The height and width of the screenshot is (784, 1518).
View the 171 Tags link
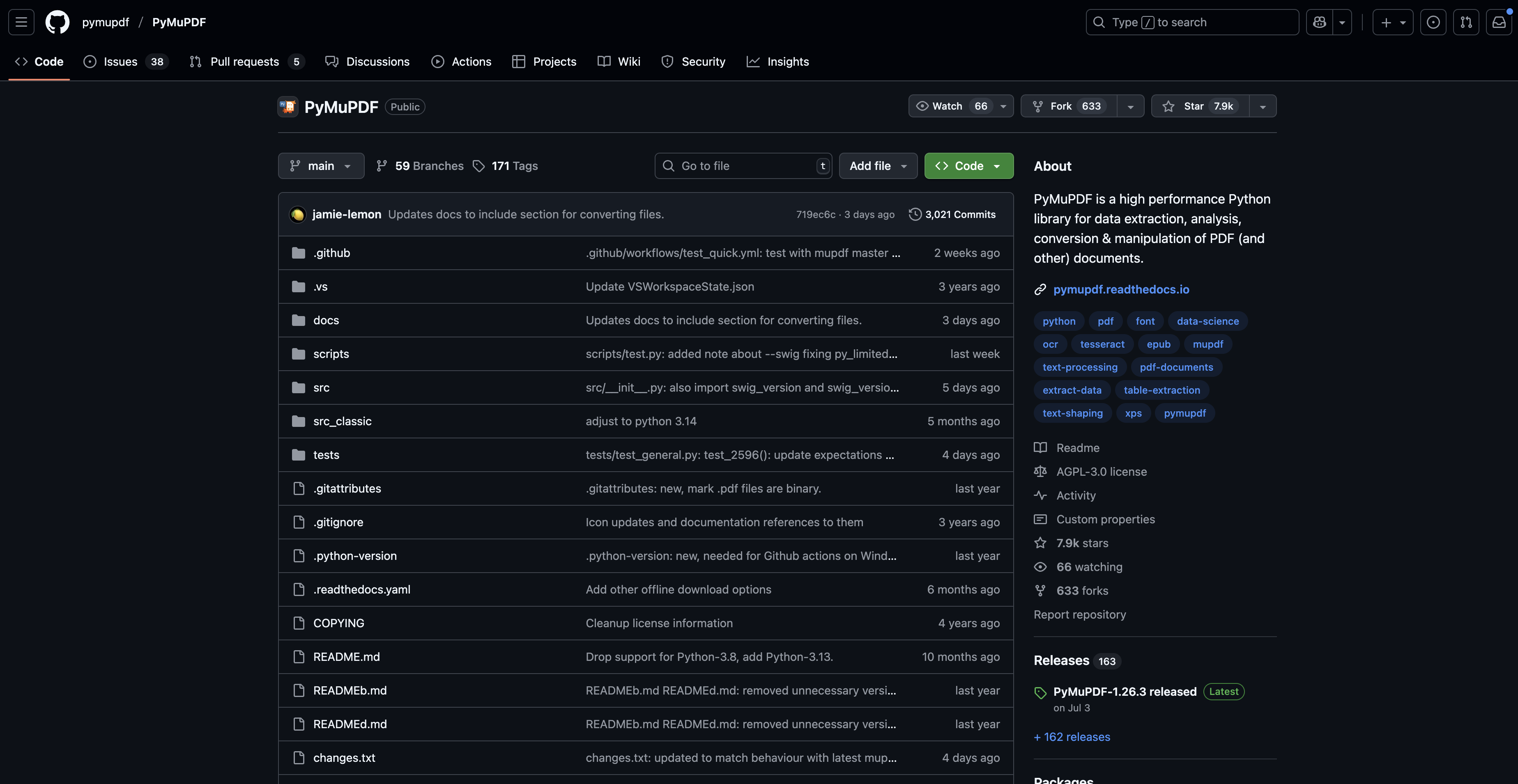[506, 165]
